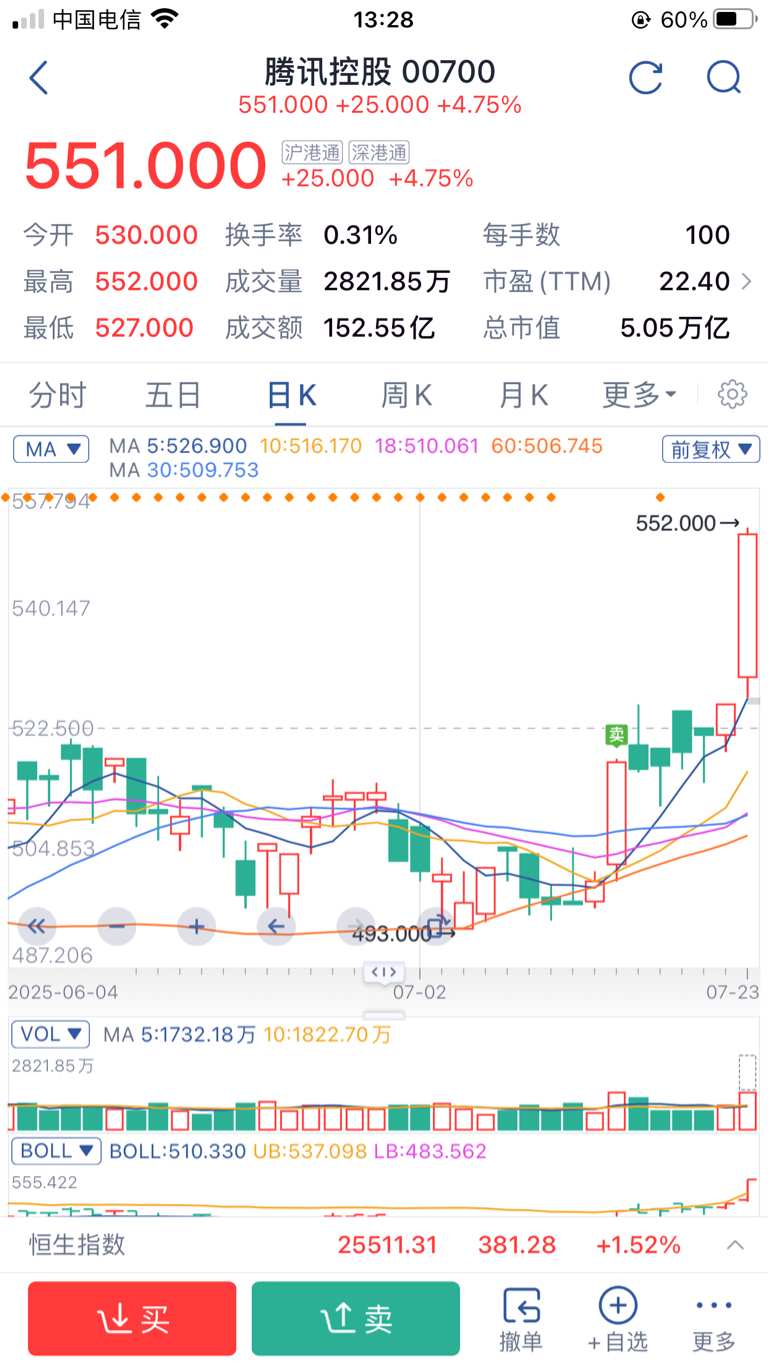
Task: Open the BOLL indicator dropdown
Action: click(x=57, y=1151)
